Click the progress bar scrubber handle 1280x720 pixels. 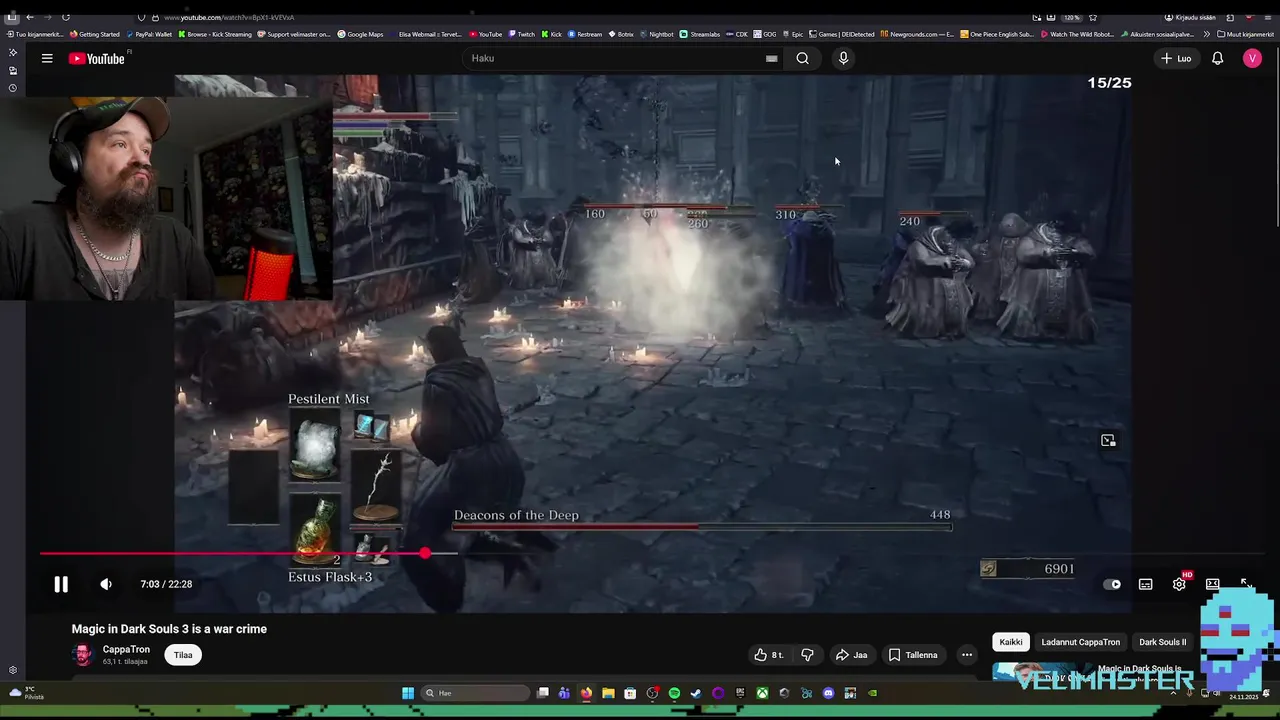click(425, 553)
